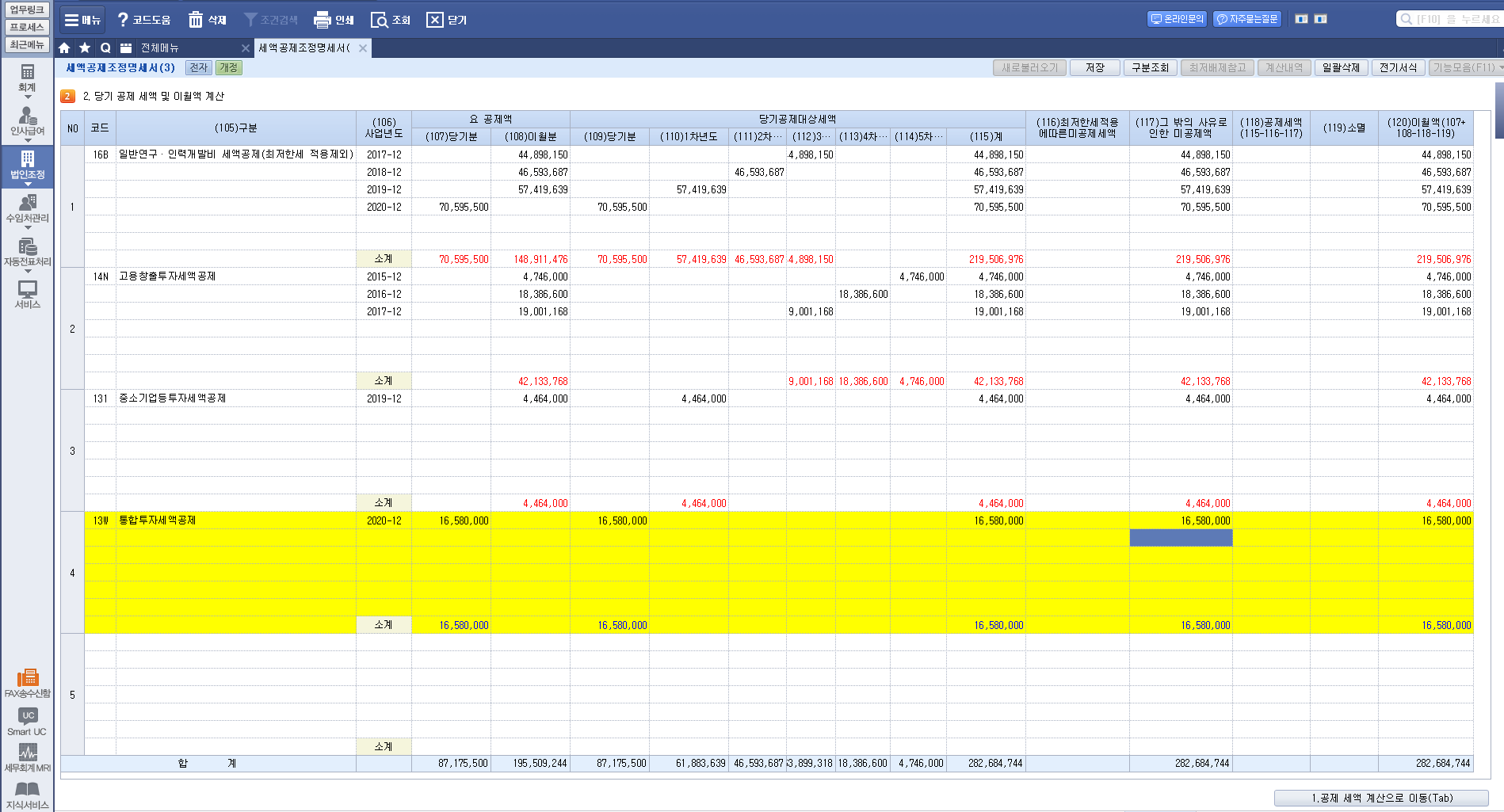The image size is (1504, 812).
Task: Click code cell 16B
Action: pyautogui.click(x=100, y=154)
